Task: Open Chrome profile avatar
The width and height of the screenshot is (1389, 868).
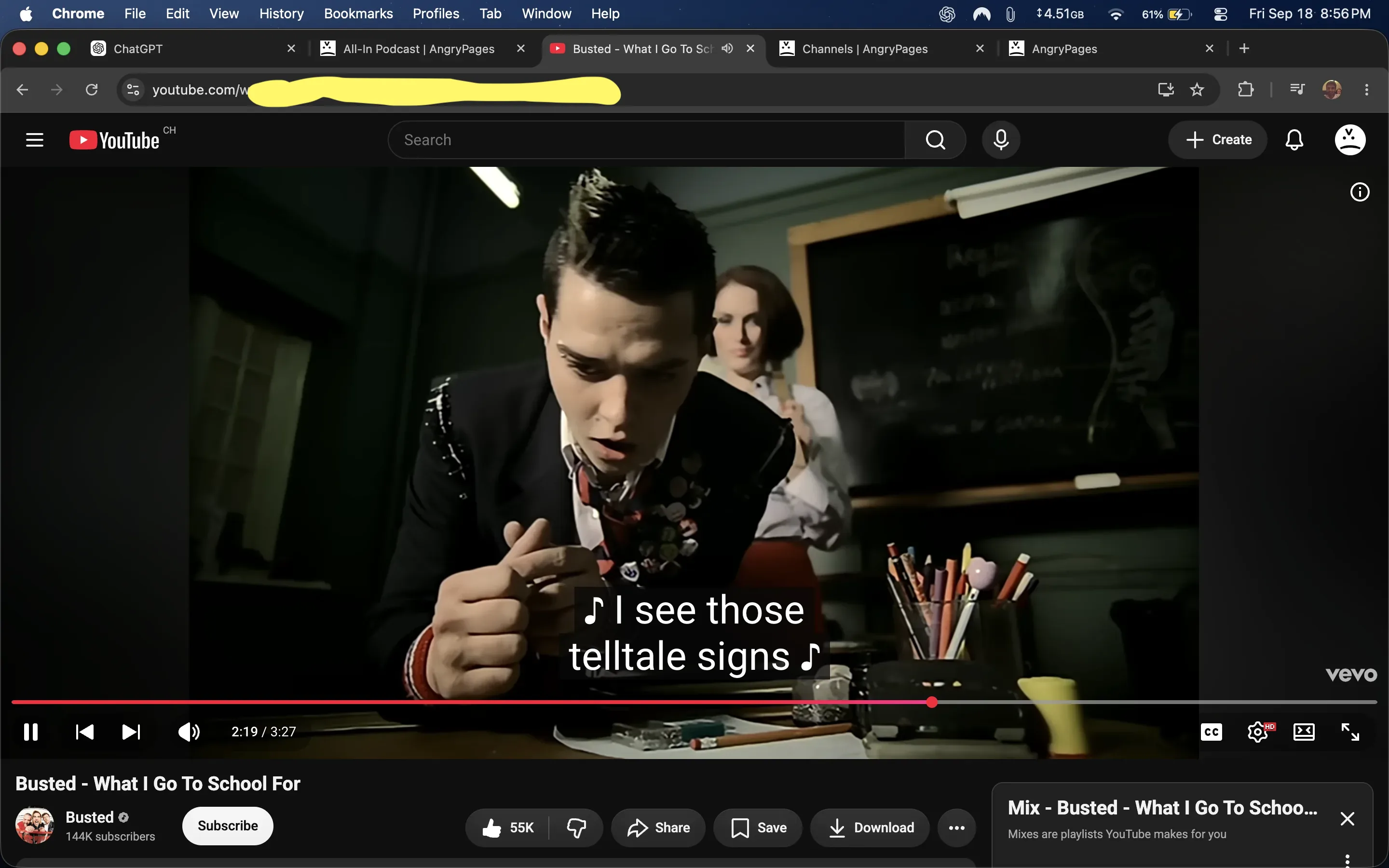Action: (1332, 90)
